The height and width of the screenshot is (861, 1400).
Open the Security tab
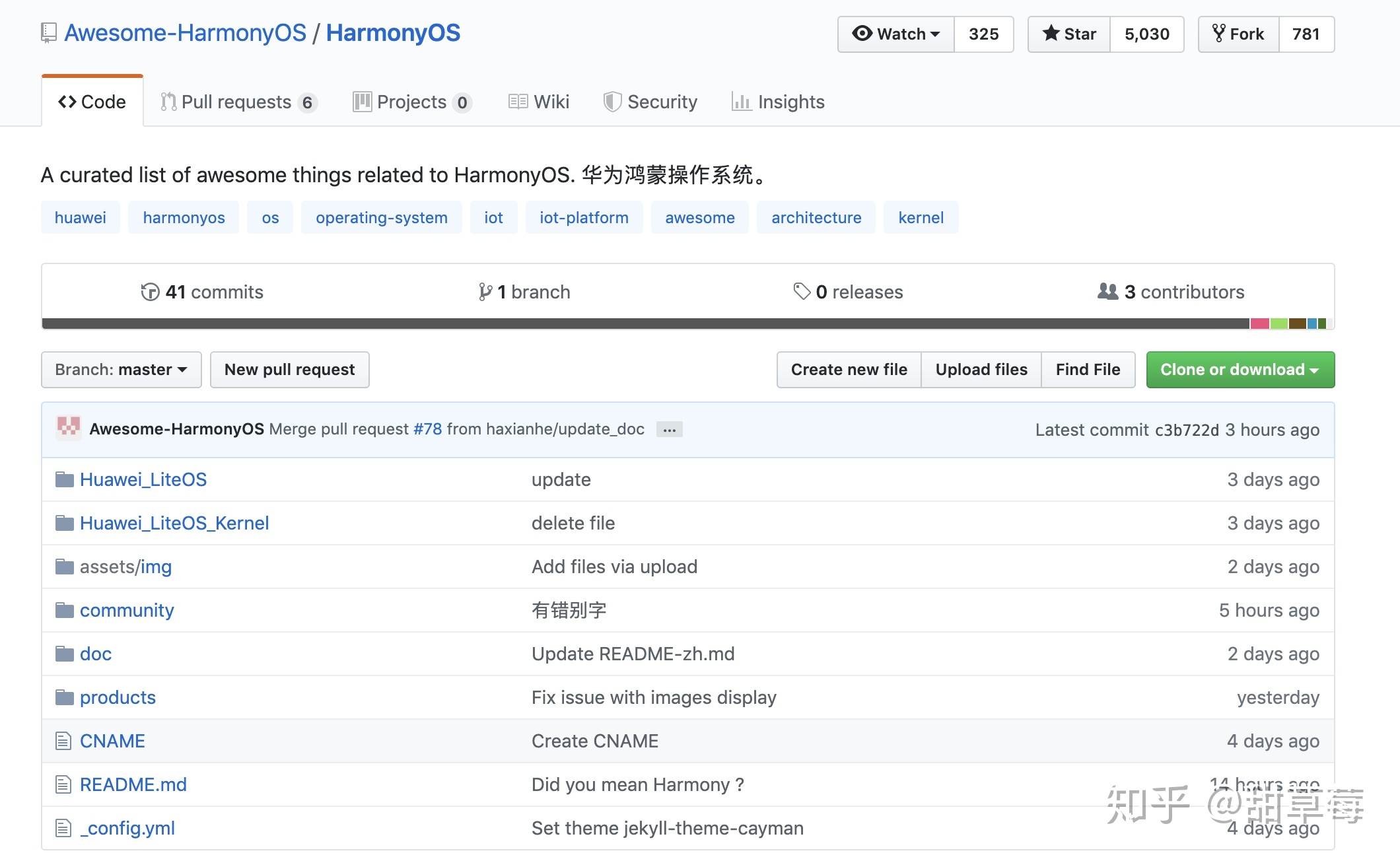coord(650,102)
